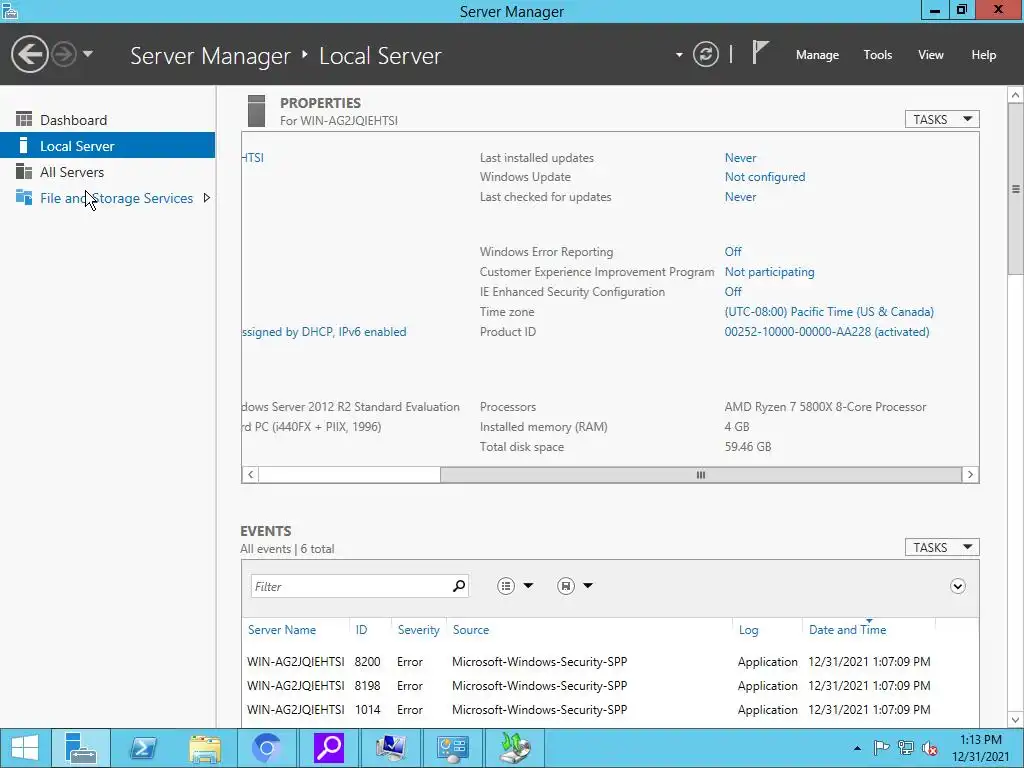This screenshot has height=768, width=1024.
Task: Sort events by Log column
Action: [748, 630]
